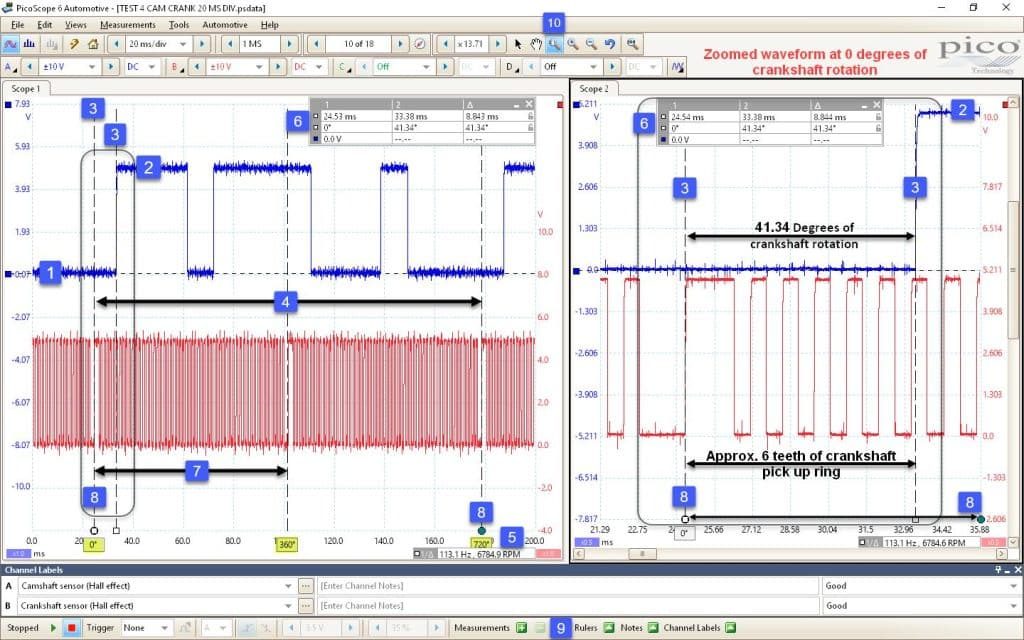Click Channel B notes input field
This screenshot has width=1024, height=640.
tap(567, 605)
